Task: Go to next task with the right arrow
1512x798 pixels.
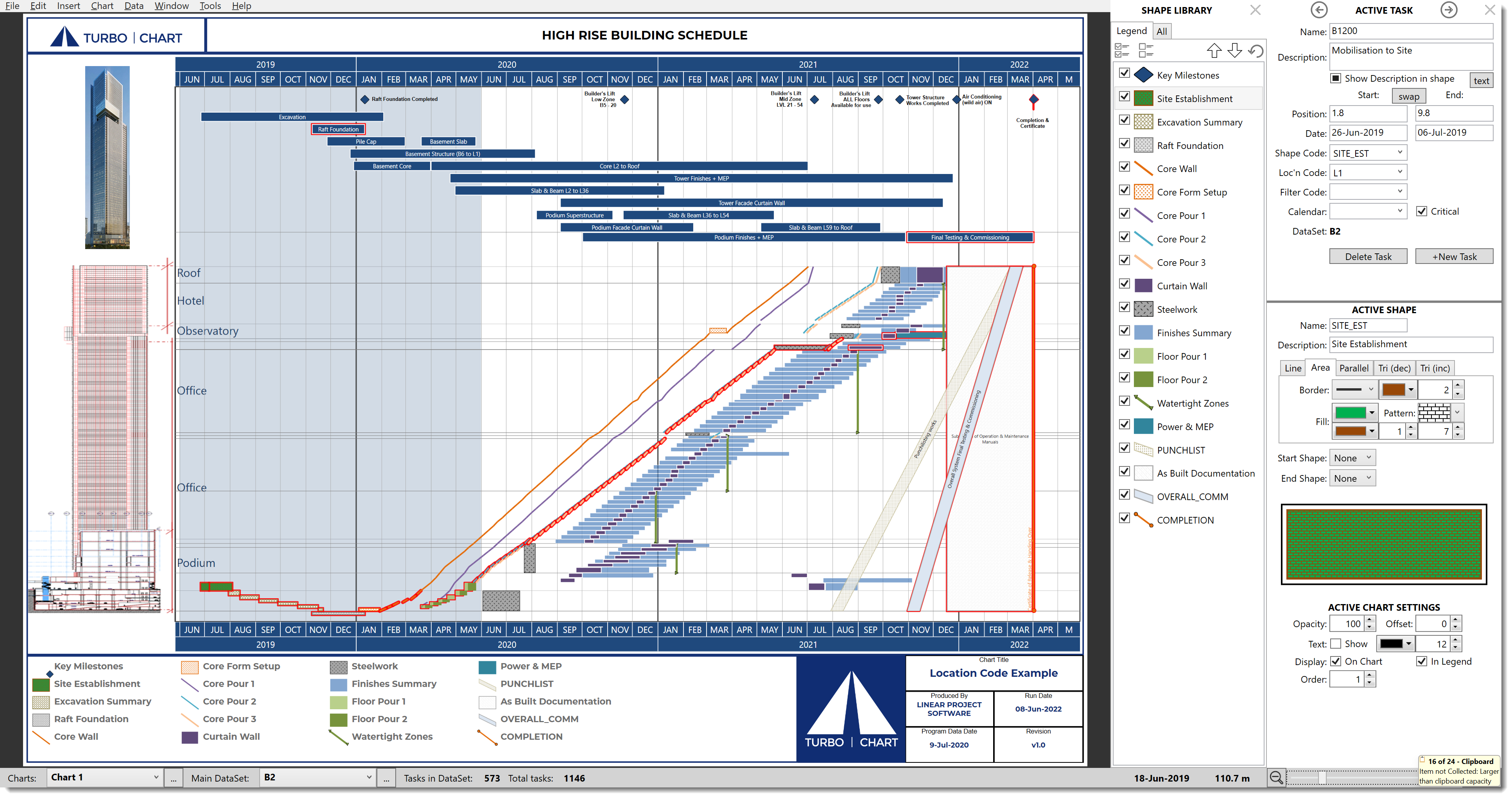Action: point(1449,10)
